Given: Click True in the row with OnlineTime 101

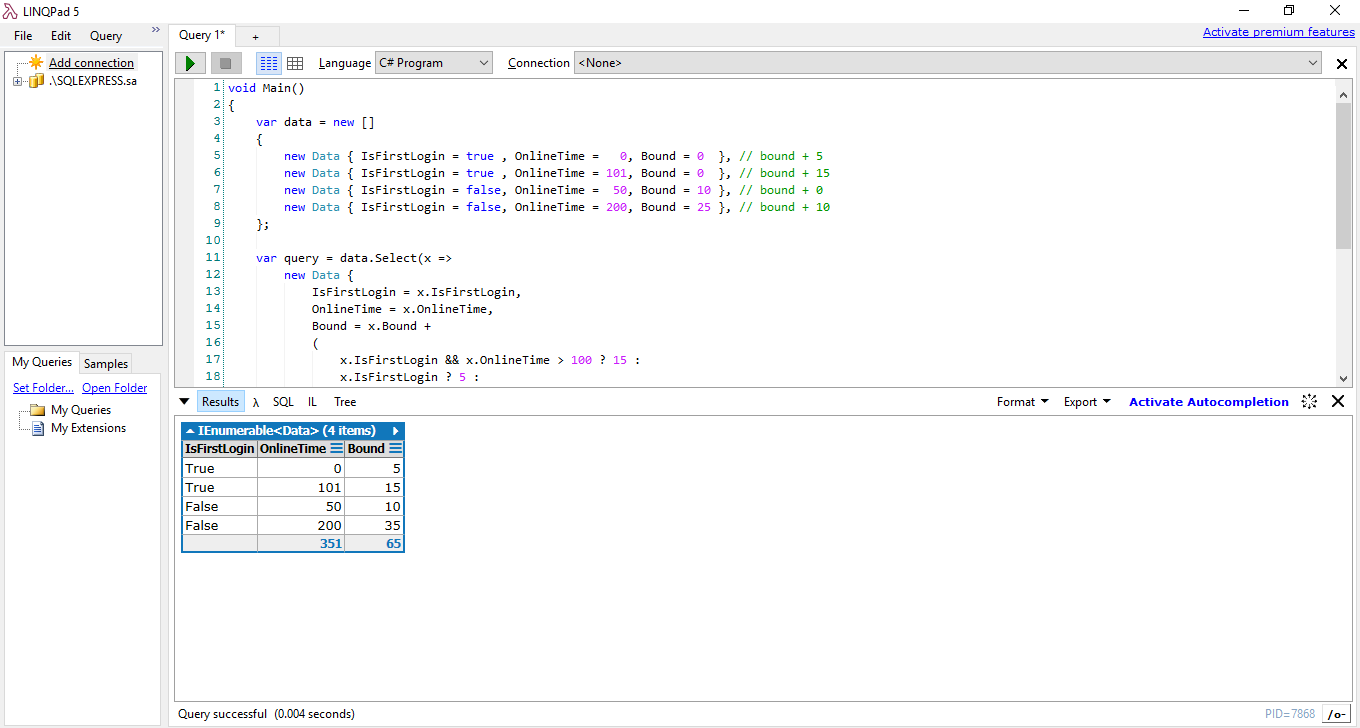Looking at the screenshot, I should pos(219,488).
